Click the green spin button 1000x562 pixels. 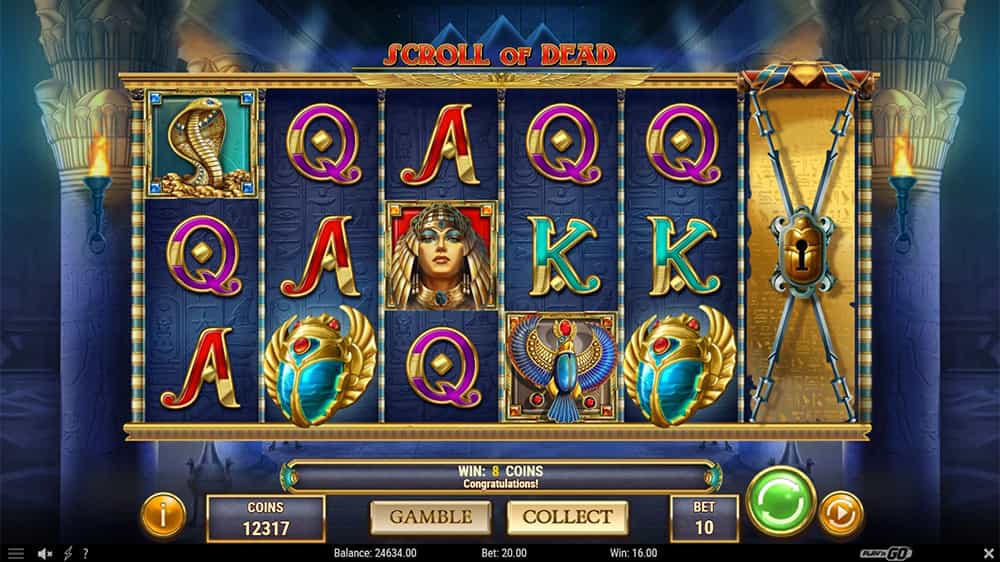[781, 501]
